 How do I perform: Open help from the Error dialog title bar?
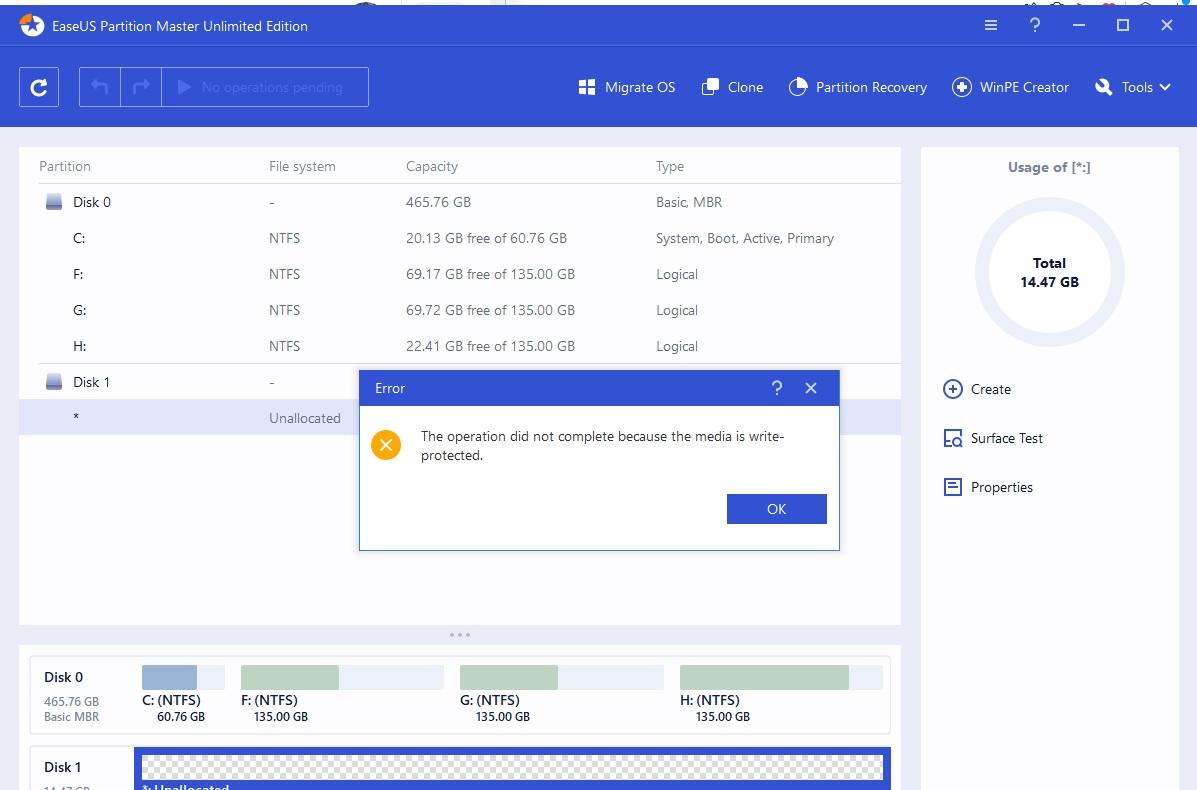pos(776,389)
